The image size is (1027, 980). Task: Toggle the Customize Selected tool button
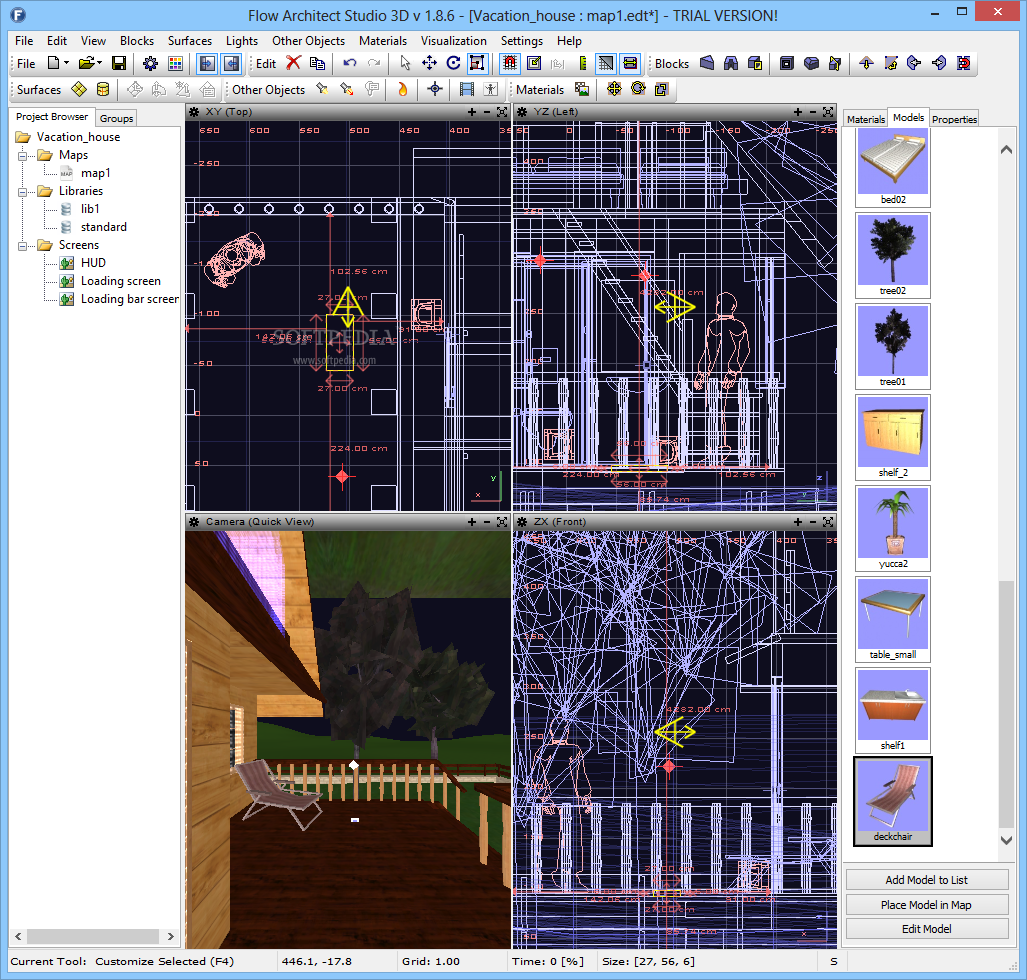pos(477,63)
